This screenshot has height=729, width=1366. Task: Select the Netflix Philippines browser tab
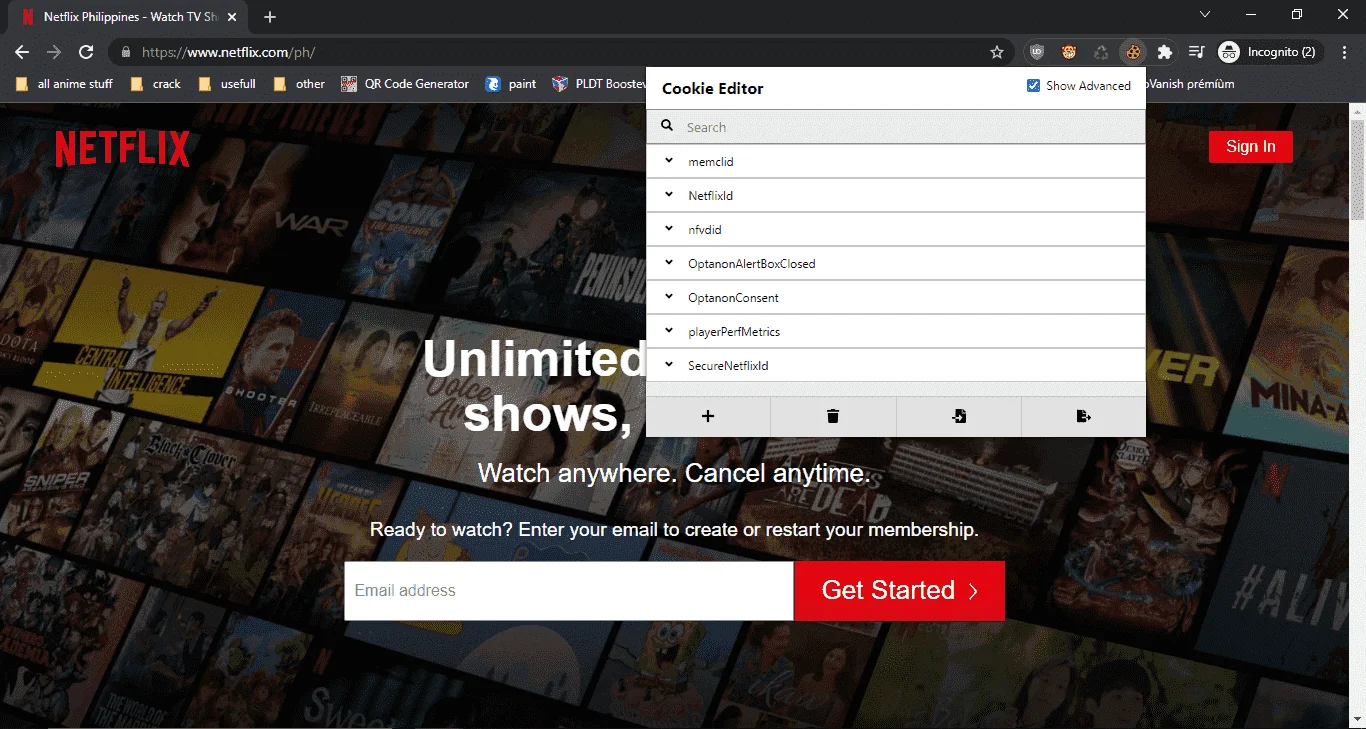click(x=128, y=17)
